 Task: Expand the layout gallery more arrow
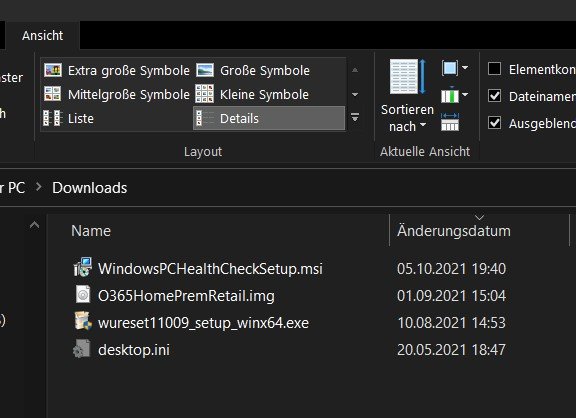point(355,118)
